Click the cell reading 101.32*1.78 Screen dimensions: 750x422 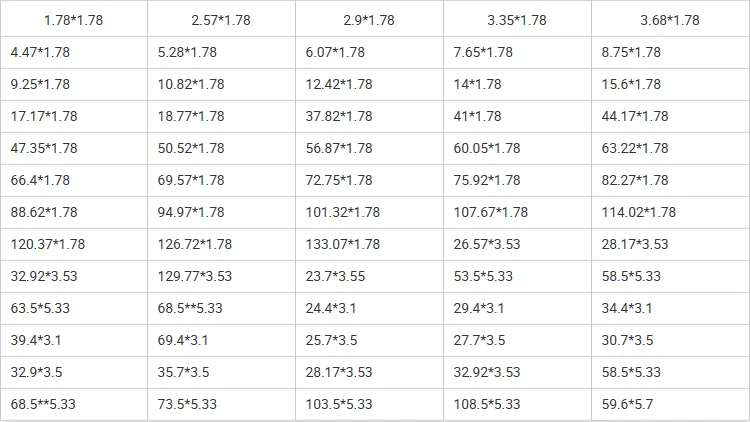click(369, 212)
